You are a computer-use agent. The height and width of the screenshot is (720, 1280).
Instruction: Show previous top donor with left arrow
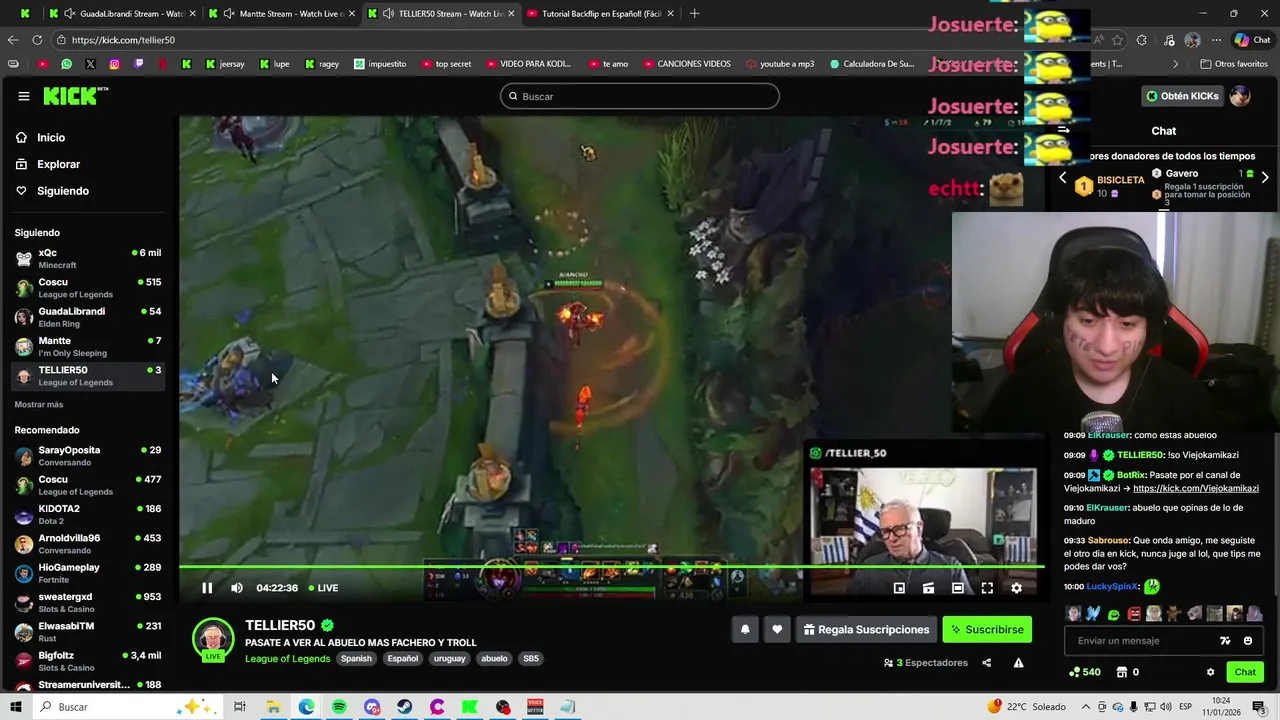tap(1063, 178)
